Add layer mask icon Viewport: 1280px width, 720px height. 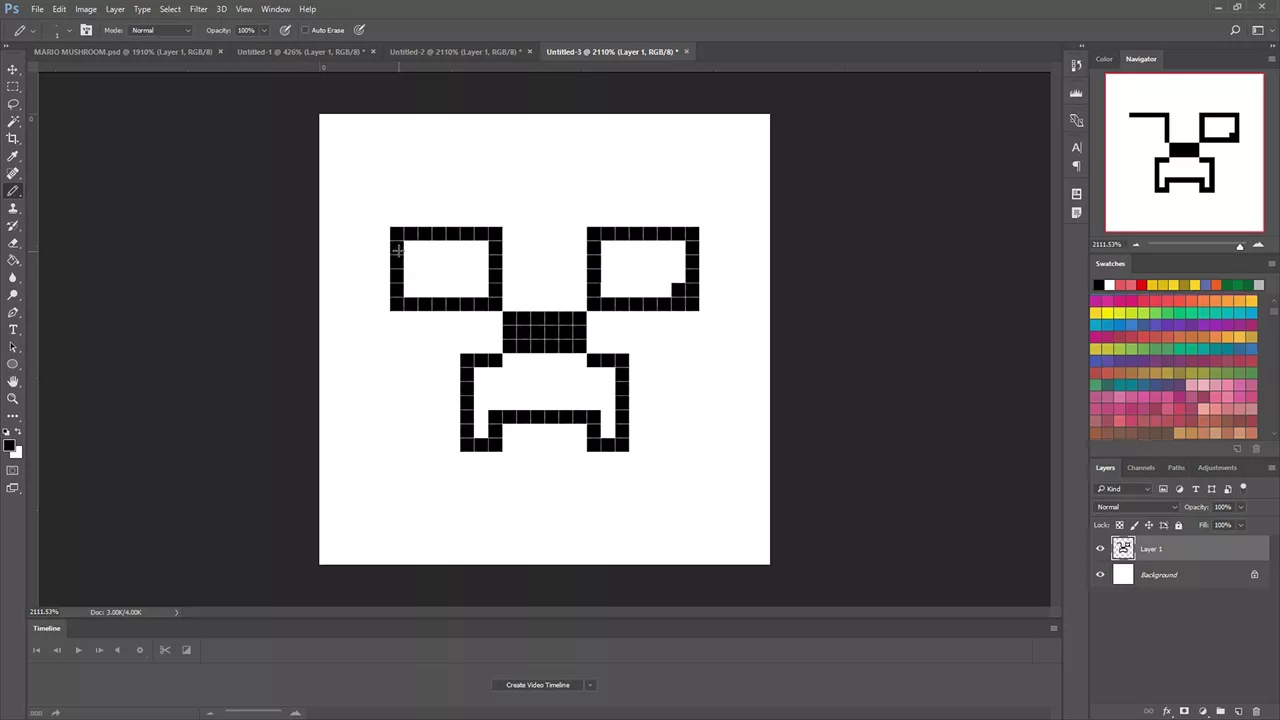click(1185, 711)
